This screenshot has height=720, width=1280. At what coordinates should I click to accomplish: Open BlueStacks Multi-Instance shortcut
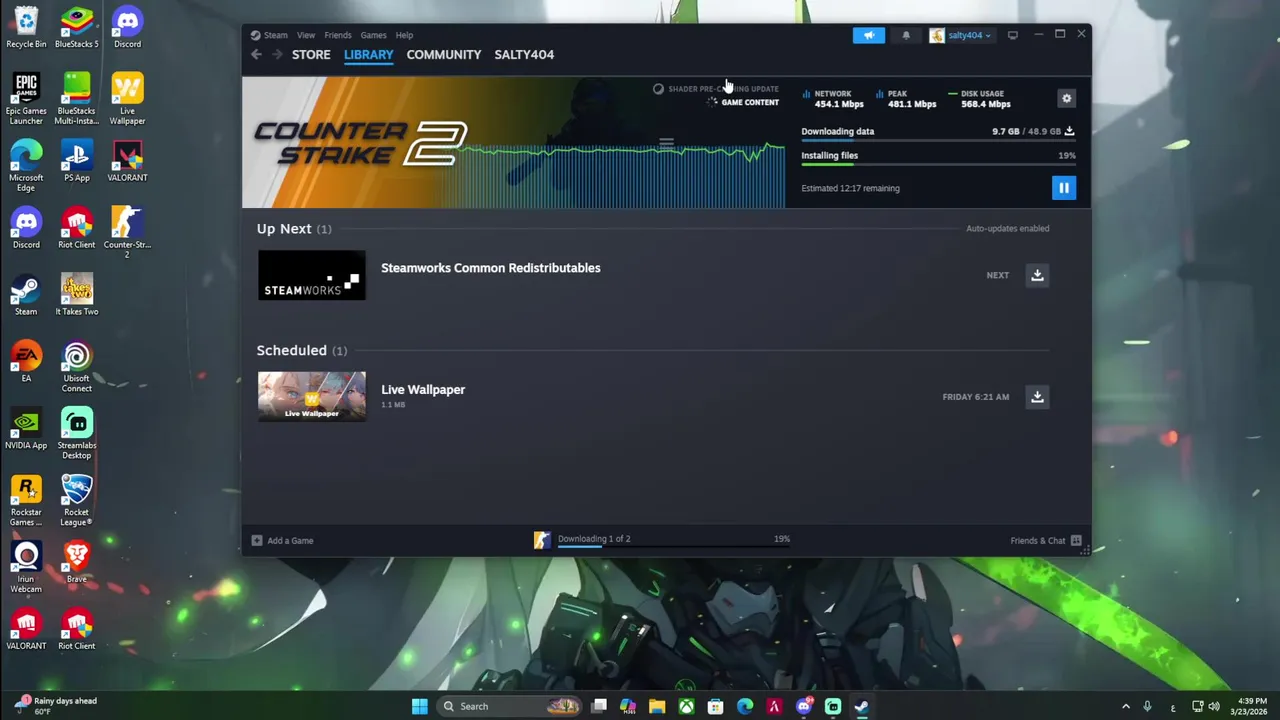77,99
